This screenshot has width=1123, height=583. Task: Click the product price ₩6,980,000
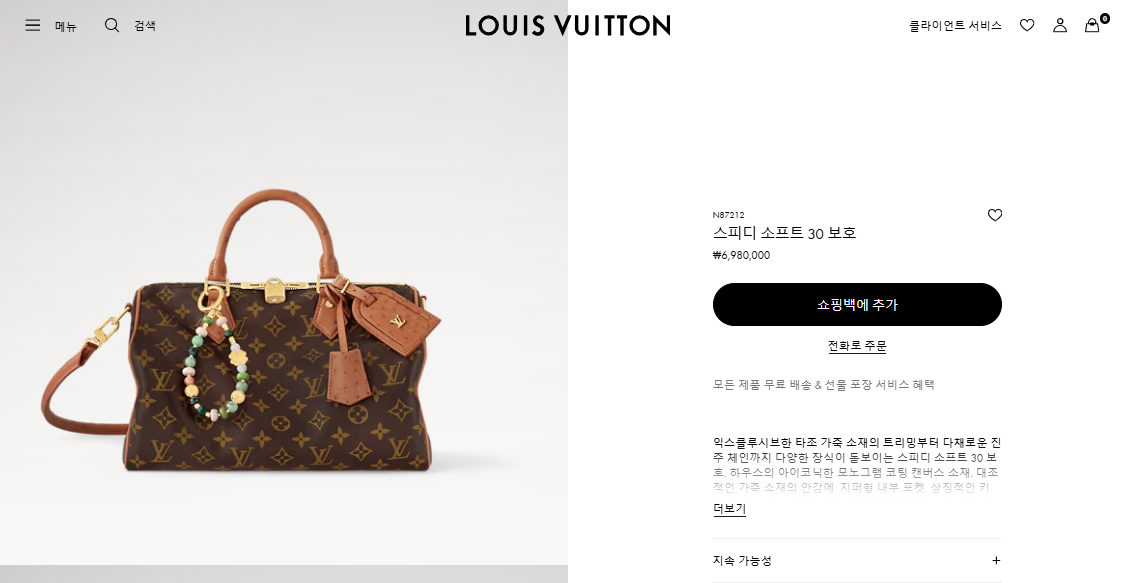click(741, 255)
